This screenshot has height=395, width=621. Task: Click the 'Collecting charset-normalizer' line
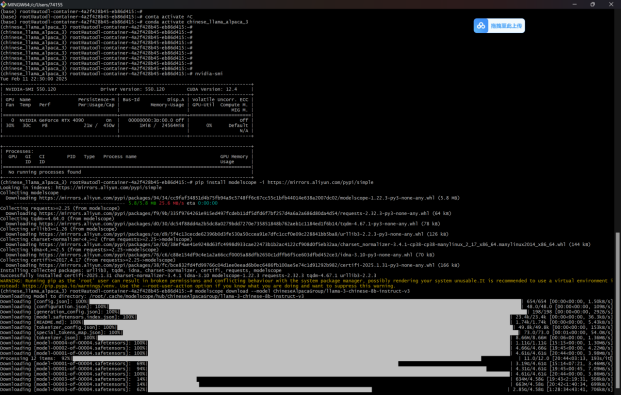[96, 239]
